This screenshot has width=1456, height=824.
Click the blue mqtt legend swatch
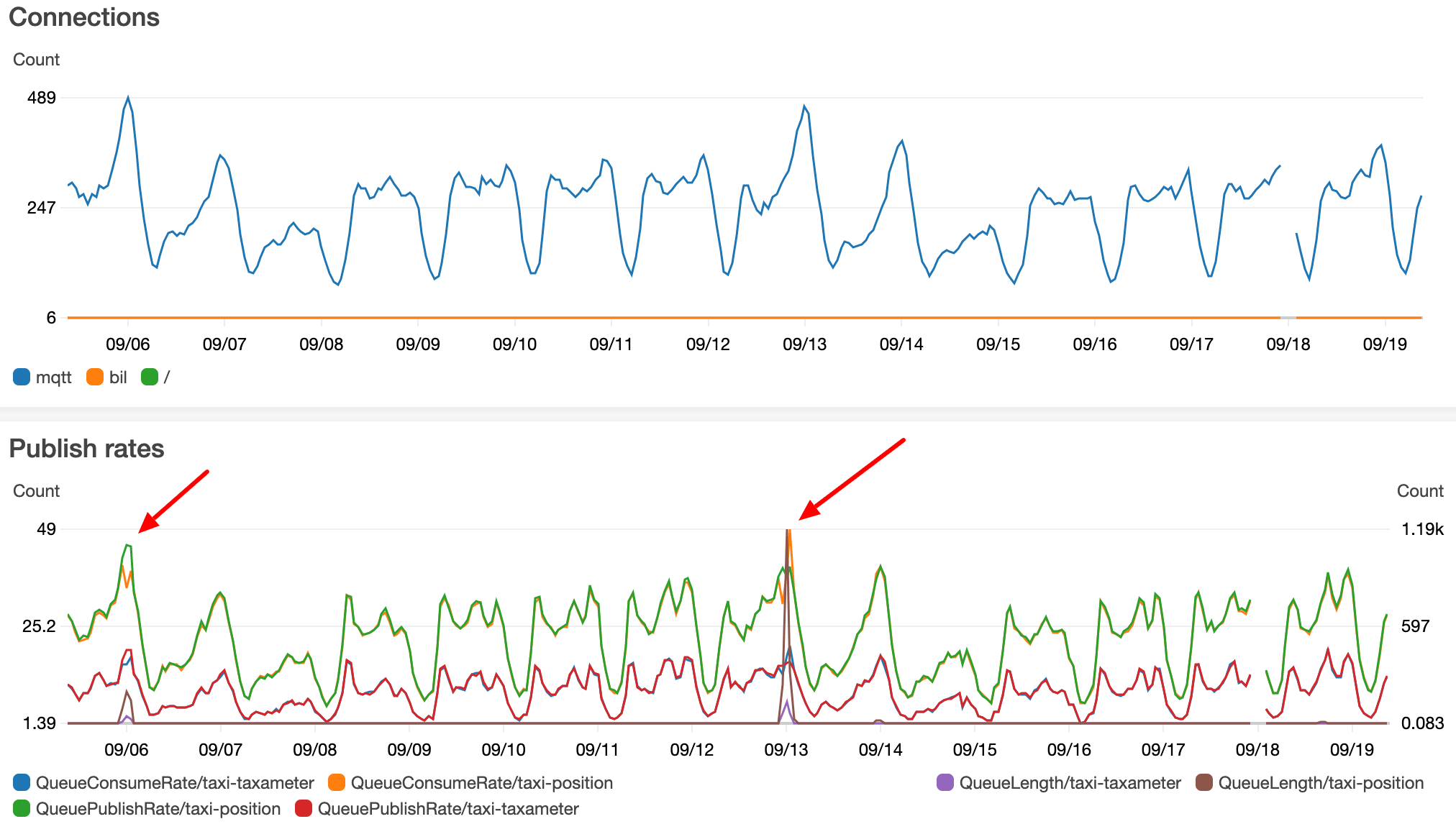[x=22, y=377]
